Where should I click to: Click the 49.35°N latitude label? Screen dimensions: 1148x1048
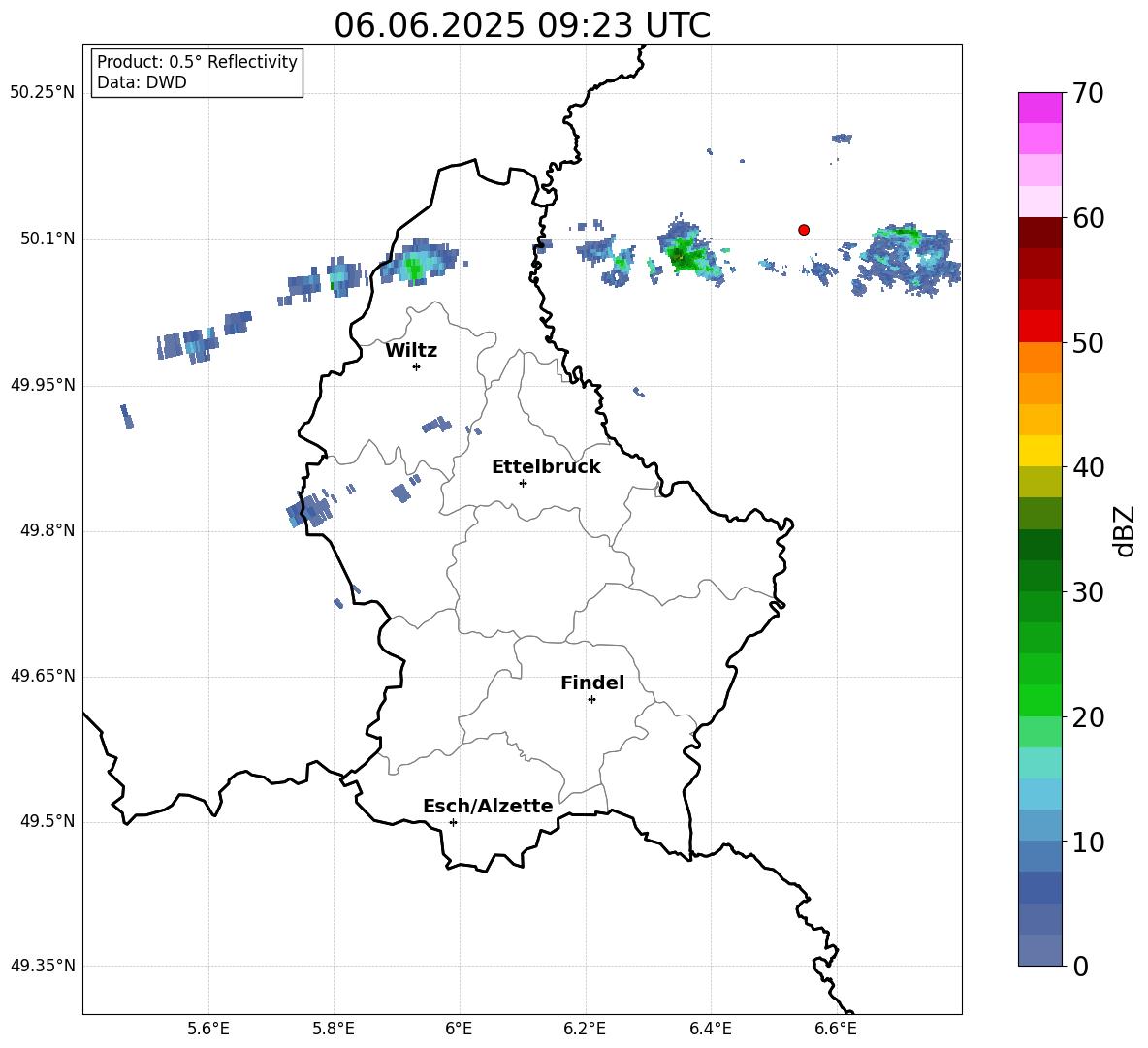pyautogui.click(x=43, y=966)
